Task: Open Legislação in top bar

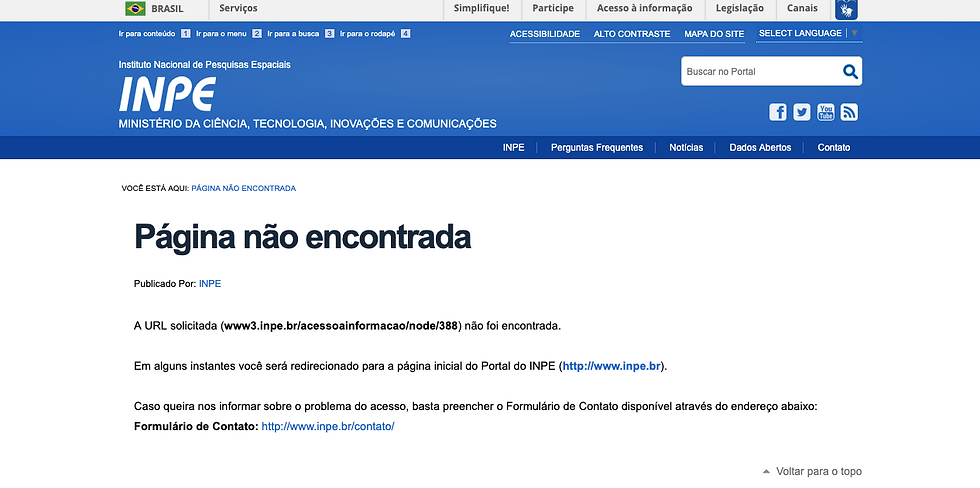Action: pos(739,9)
